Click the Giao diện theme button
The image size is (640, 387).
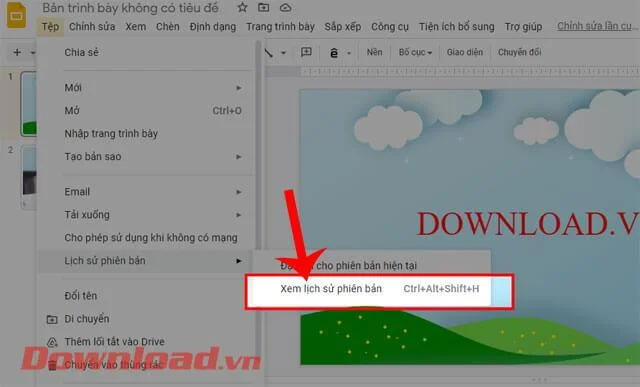tap(464, 52)
